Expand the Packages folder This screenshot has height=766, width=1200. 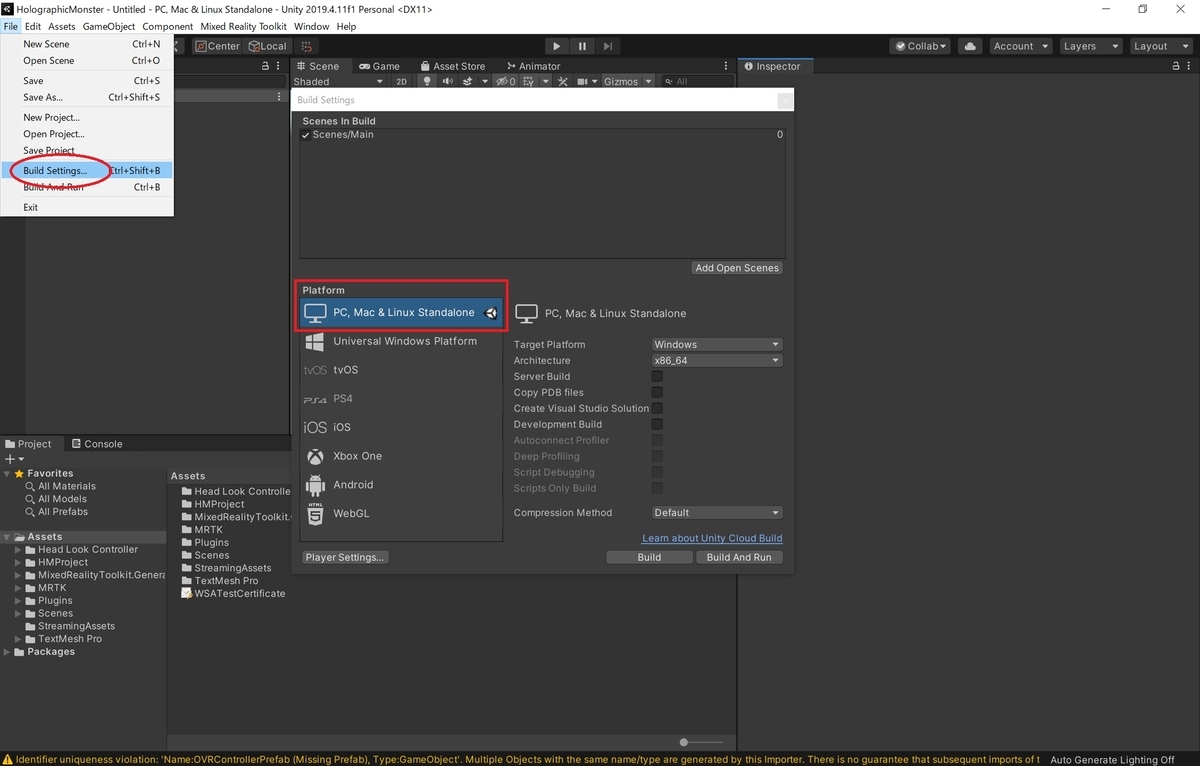(x=7, y=652)
